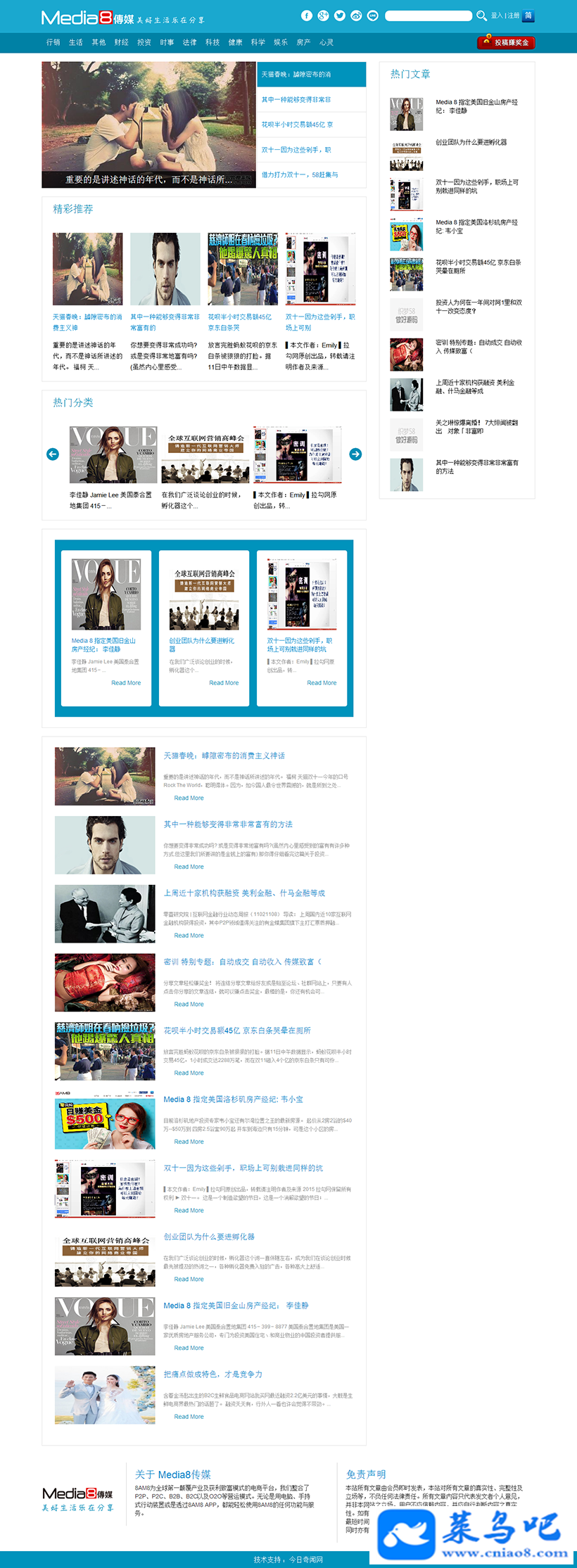
Task: Open the 健康 nav menu item
Action: click(235, 42)
